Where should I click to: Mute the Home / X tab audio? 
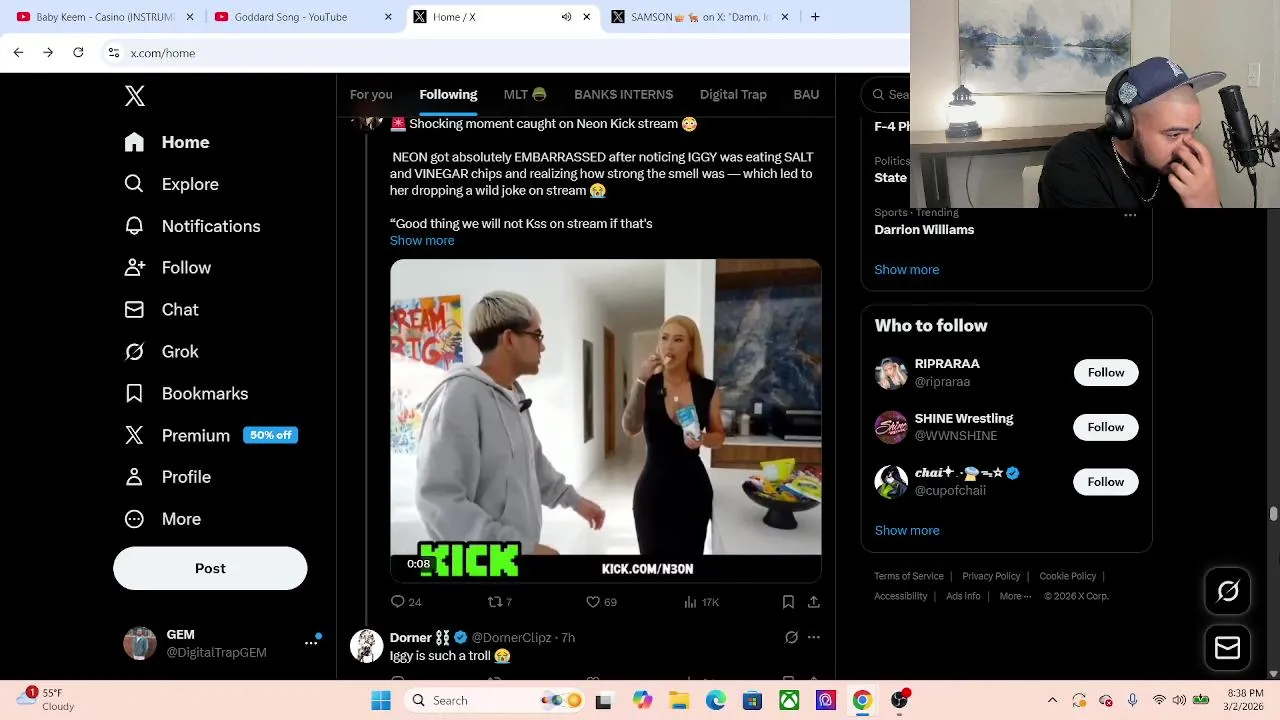566,17
